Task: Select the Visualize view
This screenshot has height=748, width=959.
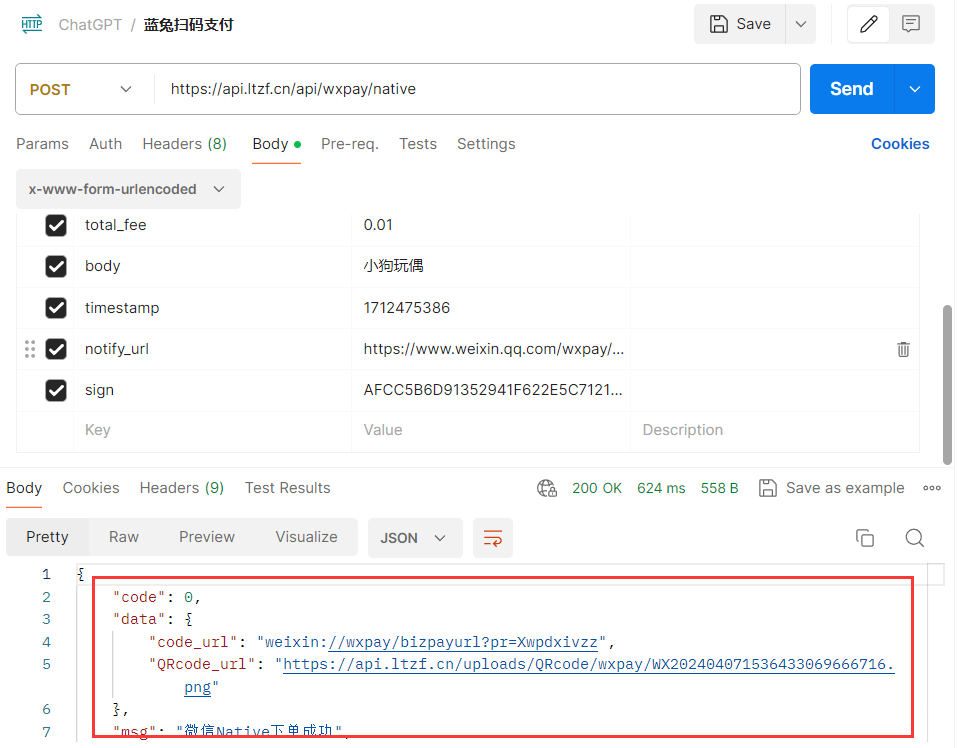Action: click(x=306, y=537)
